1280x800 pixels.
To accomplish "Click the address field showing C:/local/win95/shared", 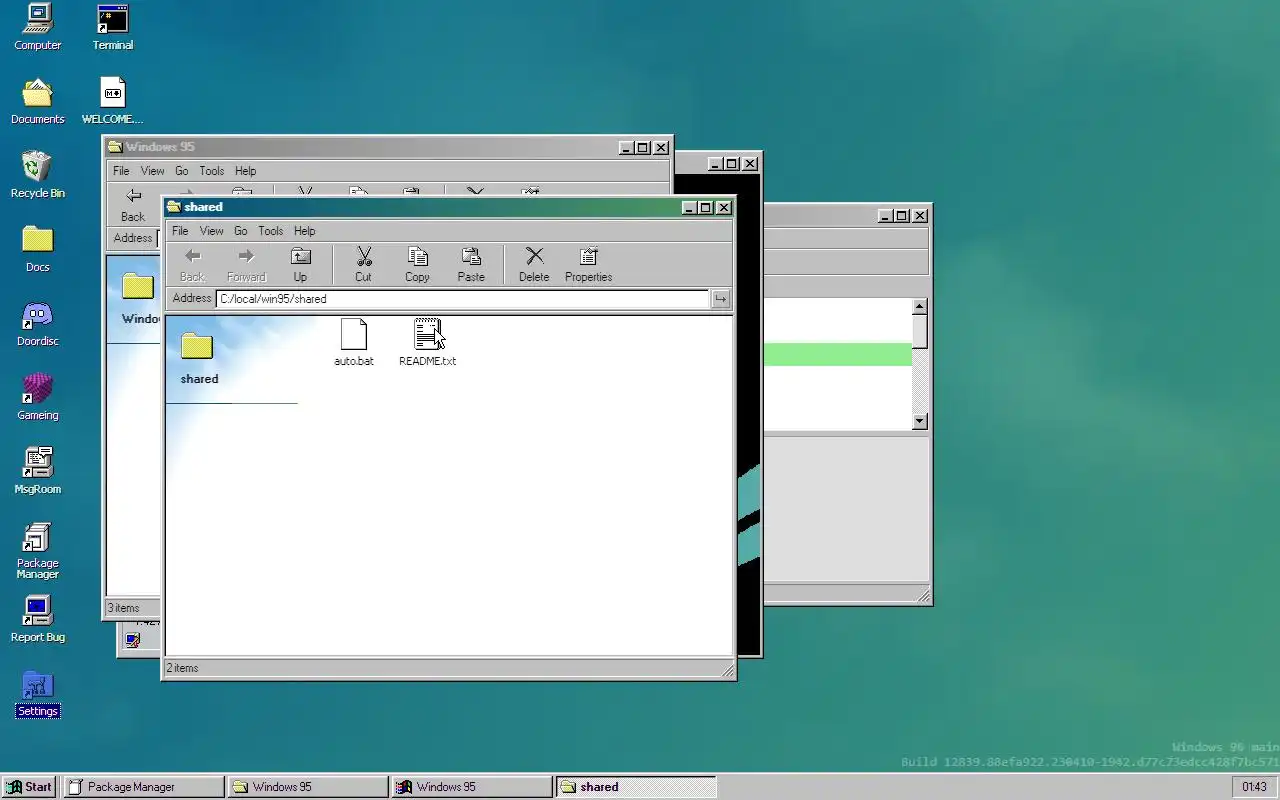I will click(x=462, y=299).
